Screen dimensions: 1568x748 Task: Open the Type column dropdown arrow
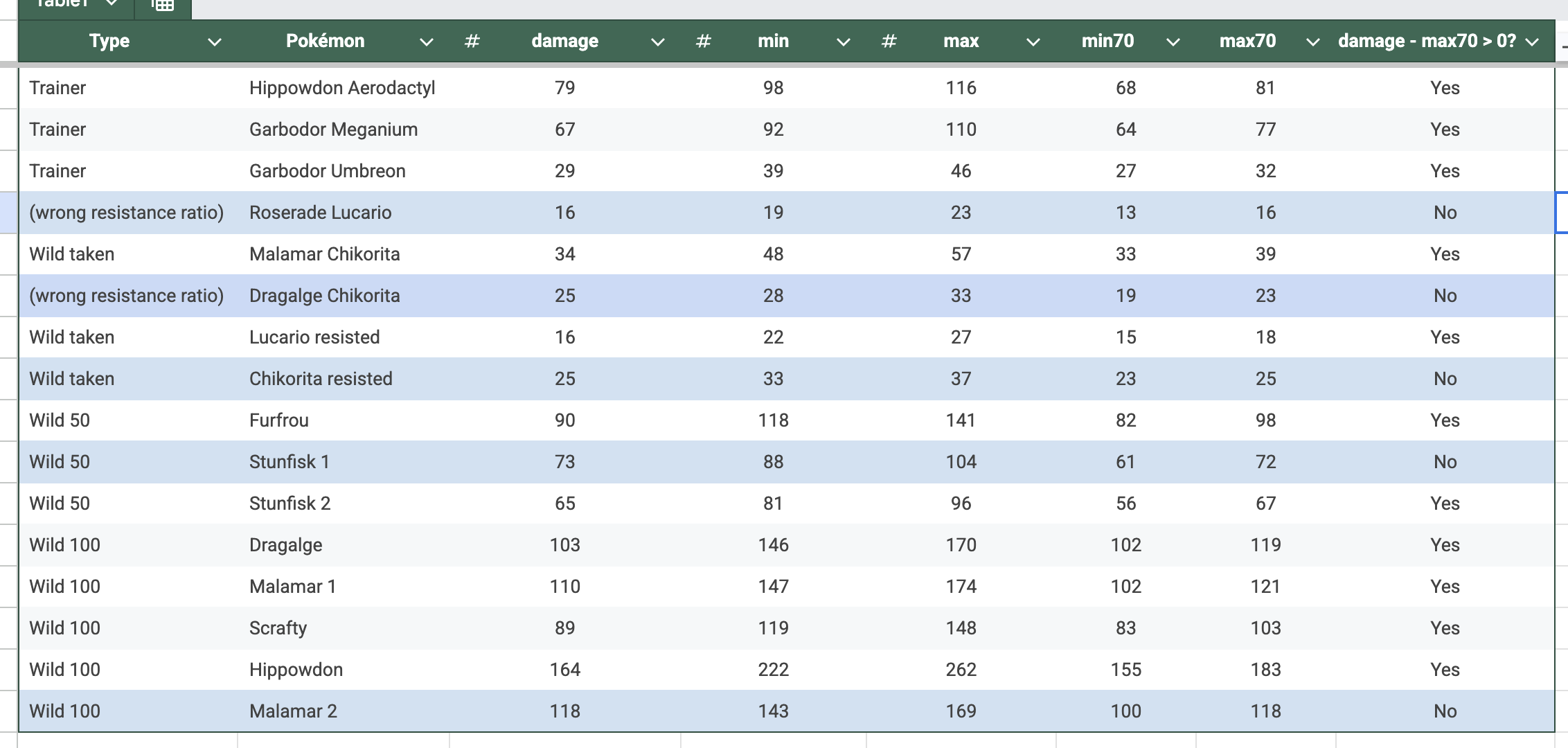[215, 42]
